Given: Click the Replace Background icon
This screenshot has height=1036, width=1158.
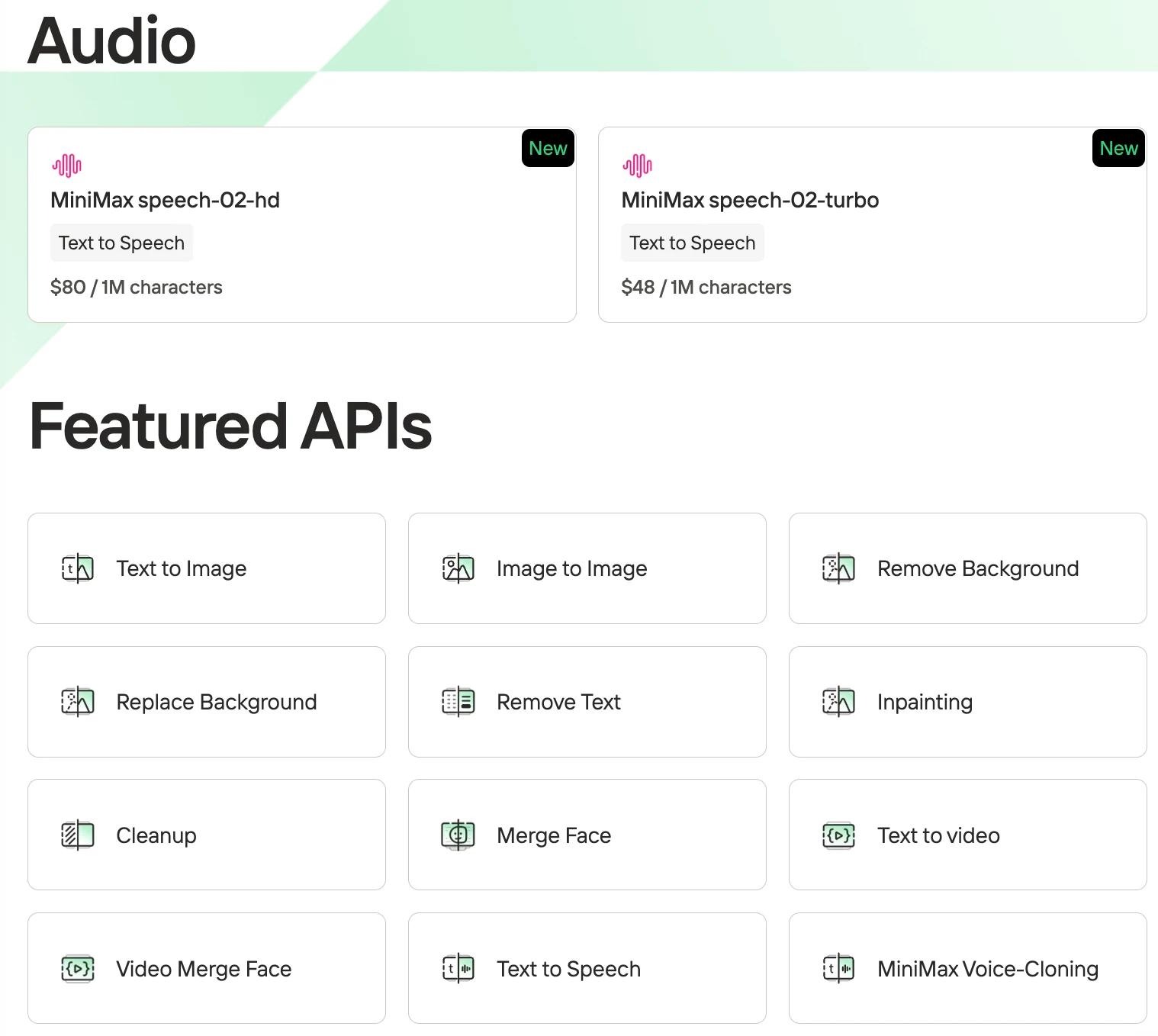Looking at the screenshot, I should (x=77, y=702).
